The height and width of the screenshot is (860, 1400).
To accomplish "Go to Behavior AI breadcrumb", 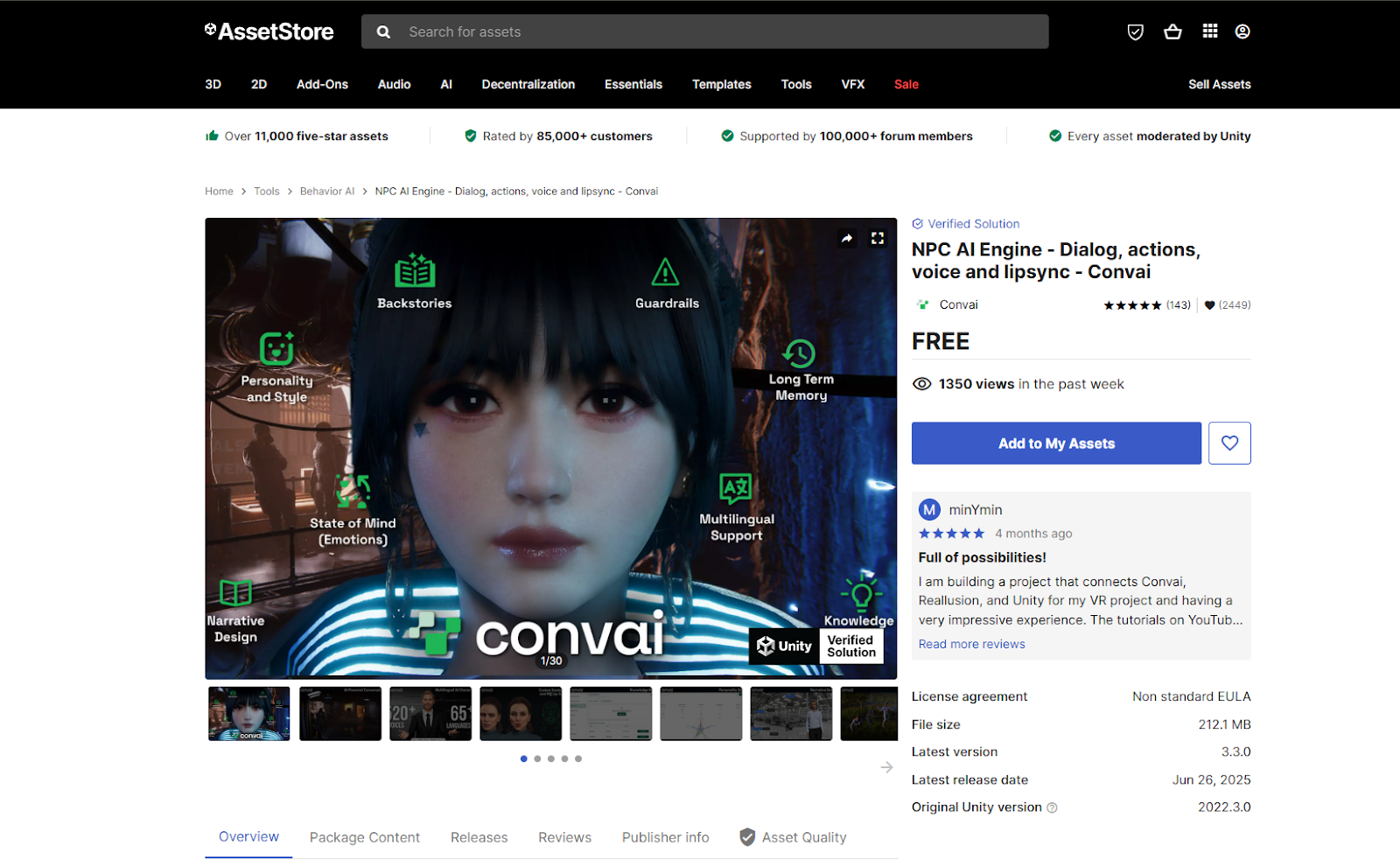I will click(327, 191).
